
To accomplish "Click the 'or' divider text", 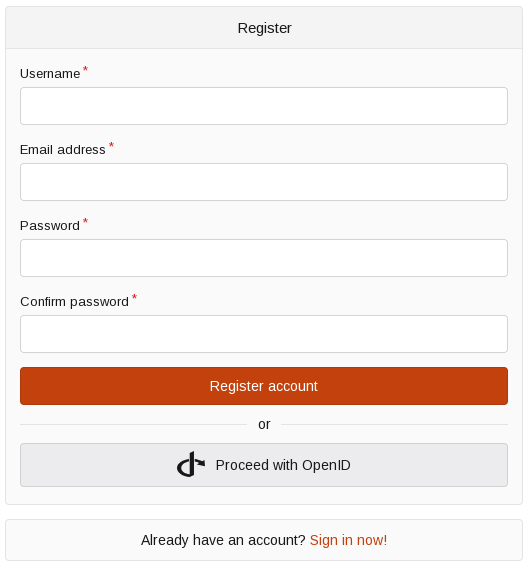I will pos(264,424).
